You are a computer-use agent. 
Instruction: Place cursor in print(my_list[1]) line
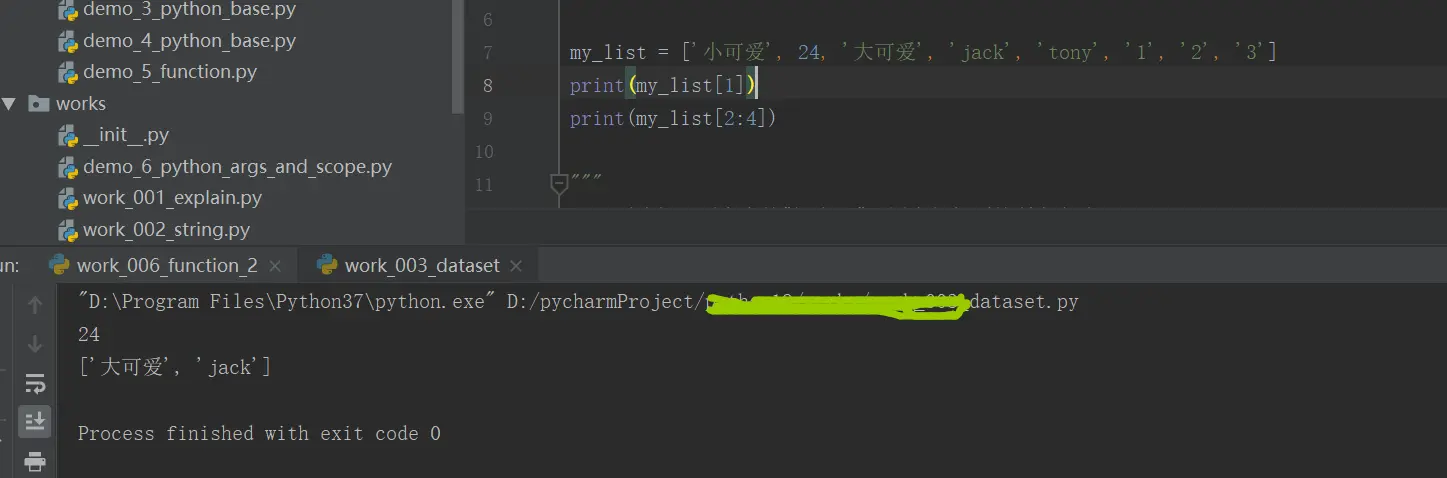click(664, 85)
